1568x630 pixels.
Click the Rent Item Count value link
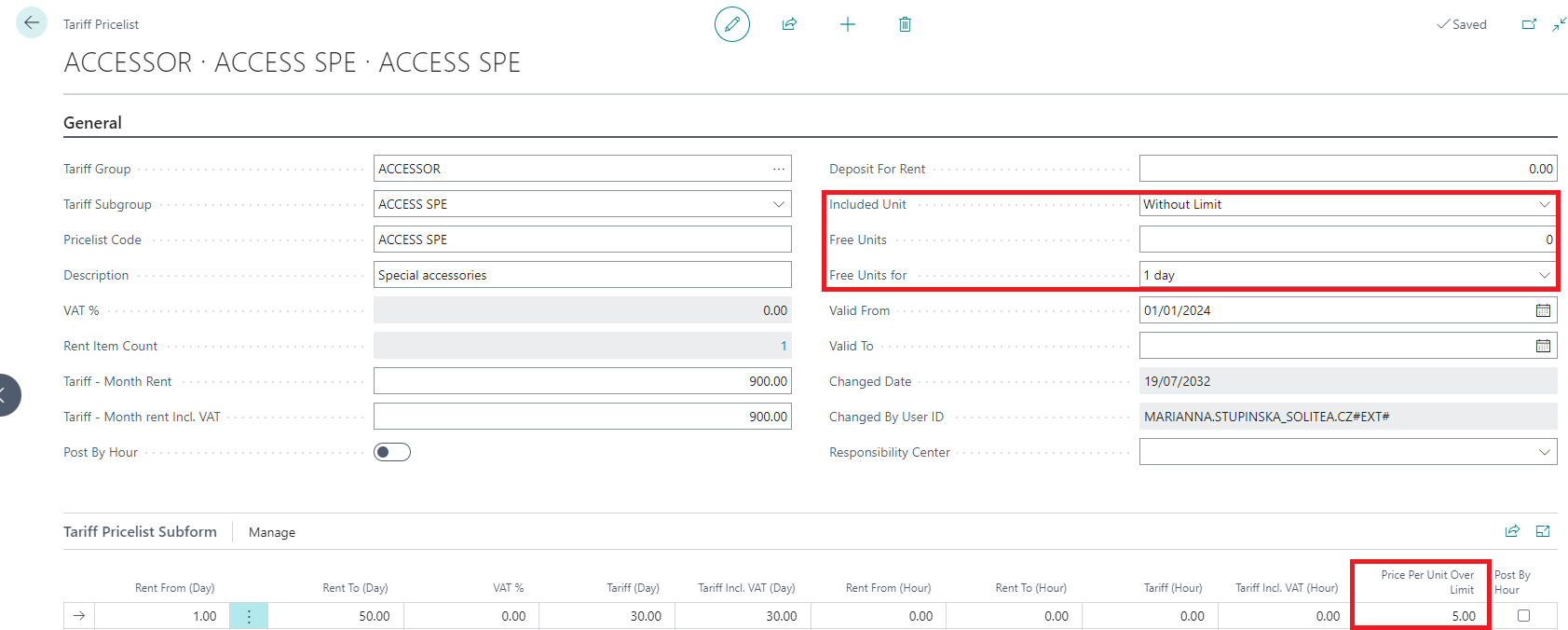pos(783,346)
